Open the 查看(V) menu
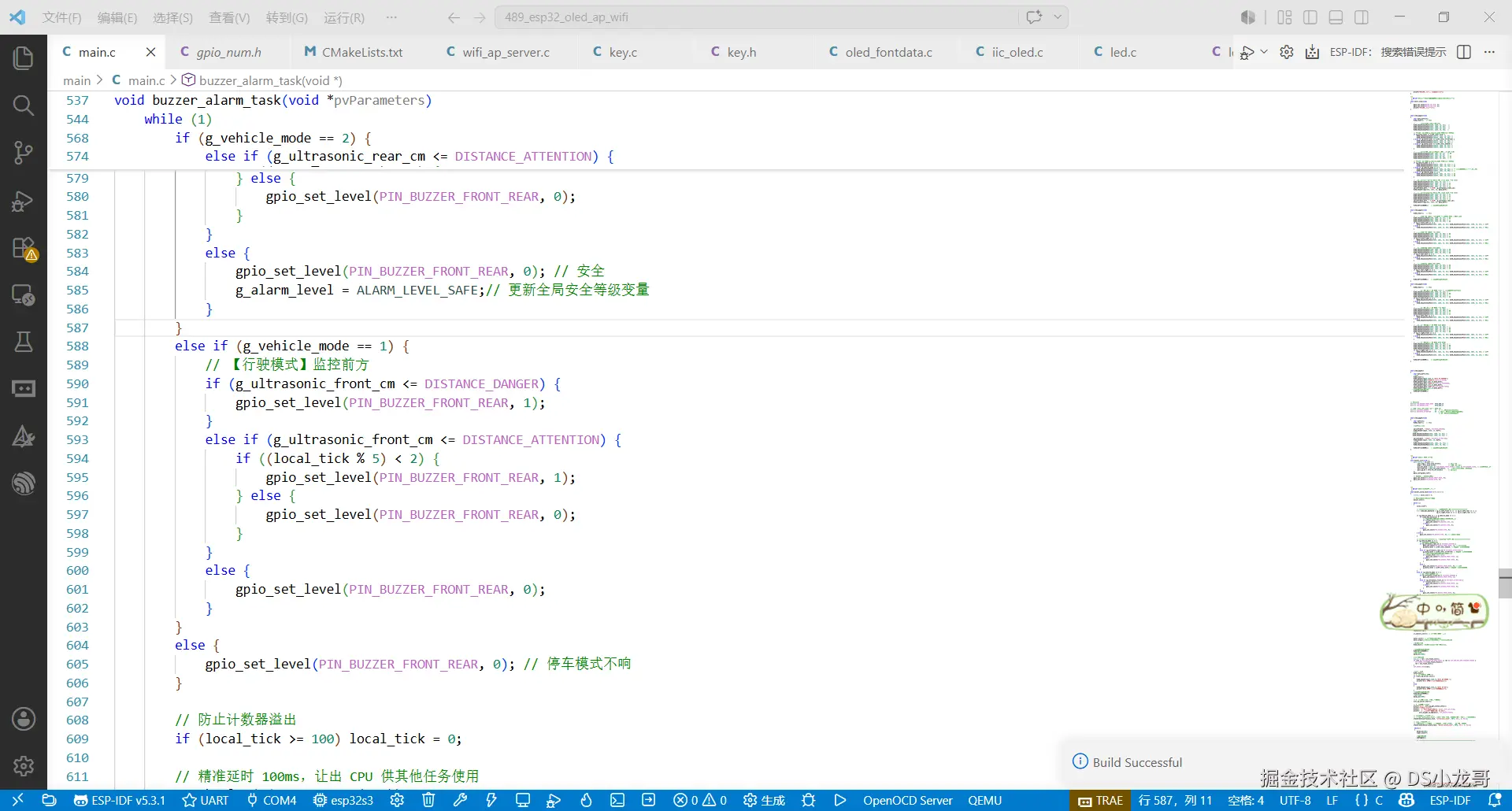The width and height of the screenshot is (1512, 811). point(229,17)
